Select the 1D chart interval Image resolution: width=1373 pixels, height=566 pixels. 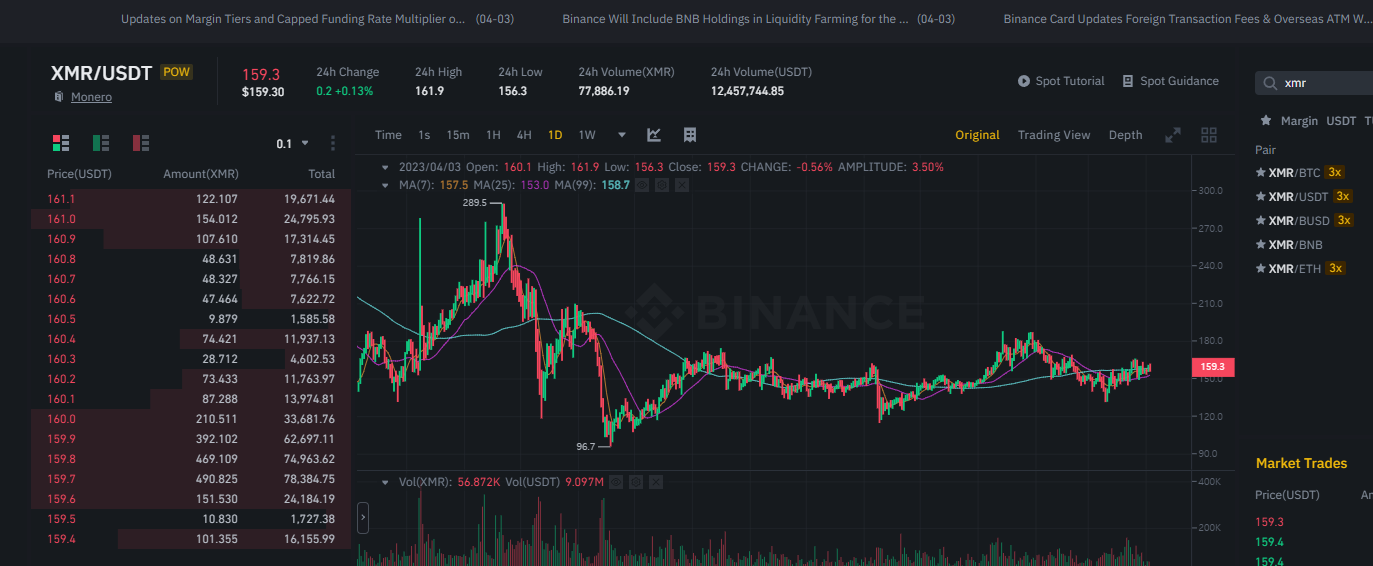[x=555, y=135]
